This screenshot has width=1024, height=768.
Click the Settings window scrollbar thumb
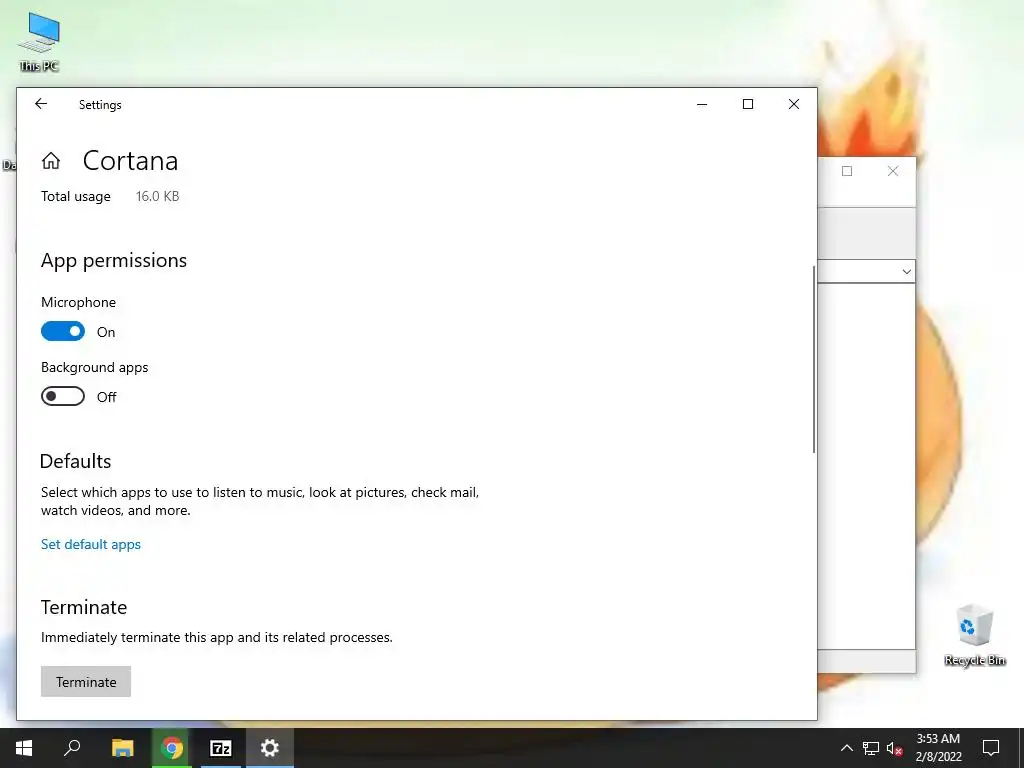tap(814, 359)
